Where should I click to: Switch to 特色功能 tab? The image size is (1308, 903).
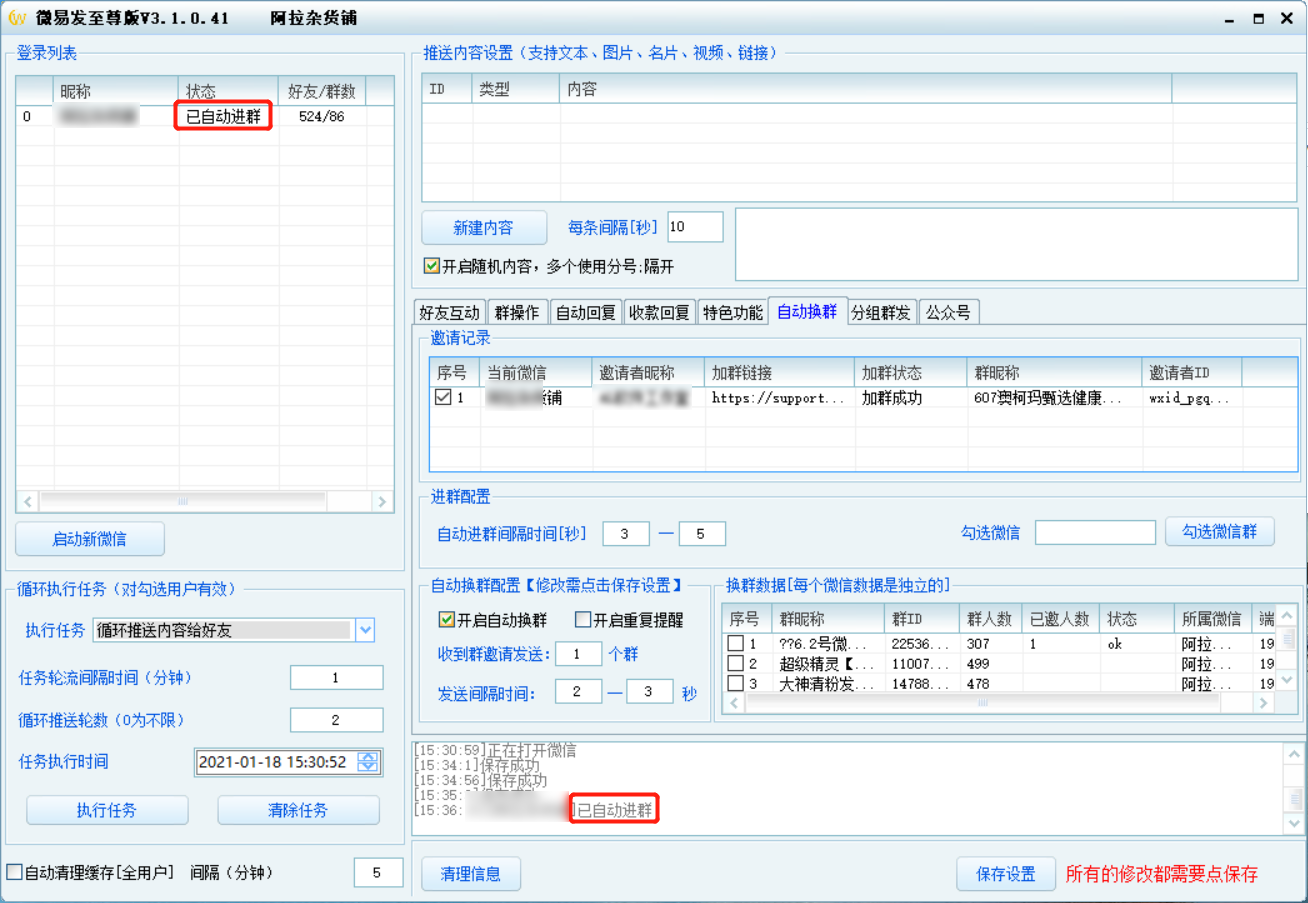click(732, 312)
